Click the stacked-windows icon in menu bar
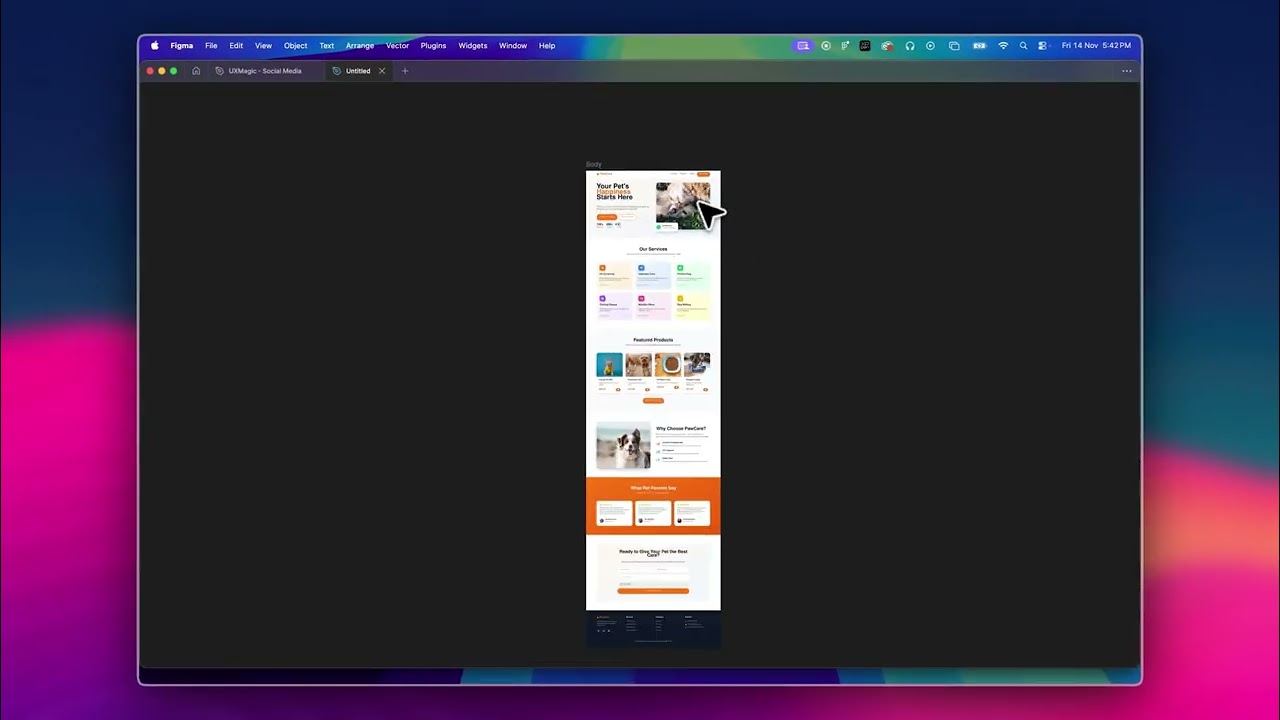 coord(954,46)
